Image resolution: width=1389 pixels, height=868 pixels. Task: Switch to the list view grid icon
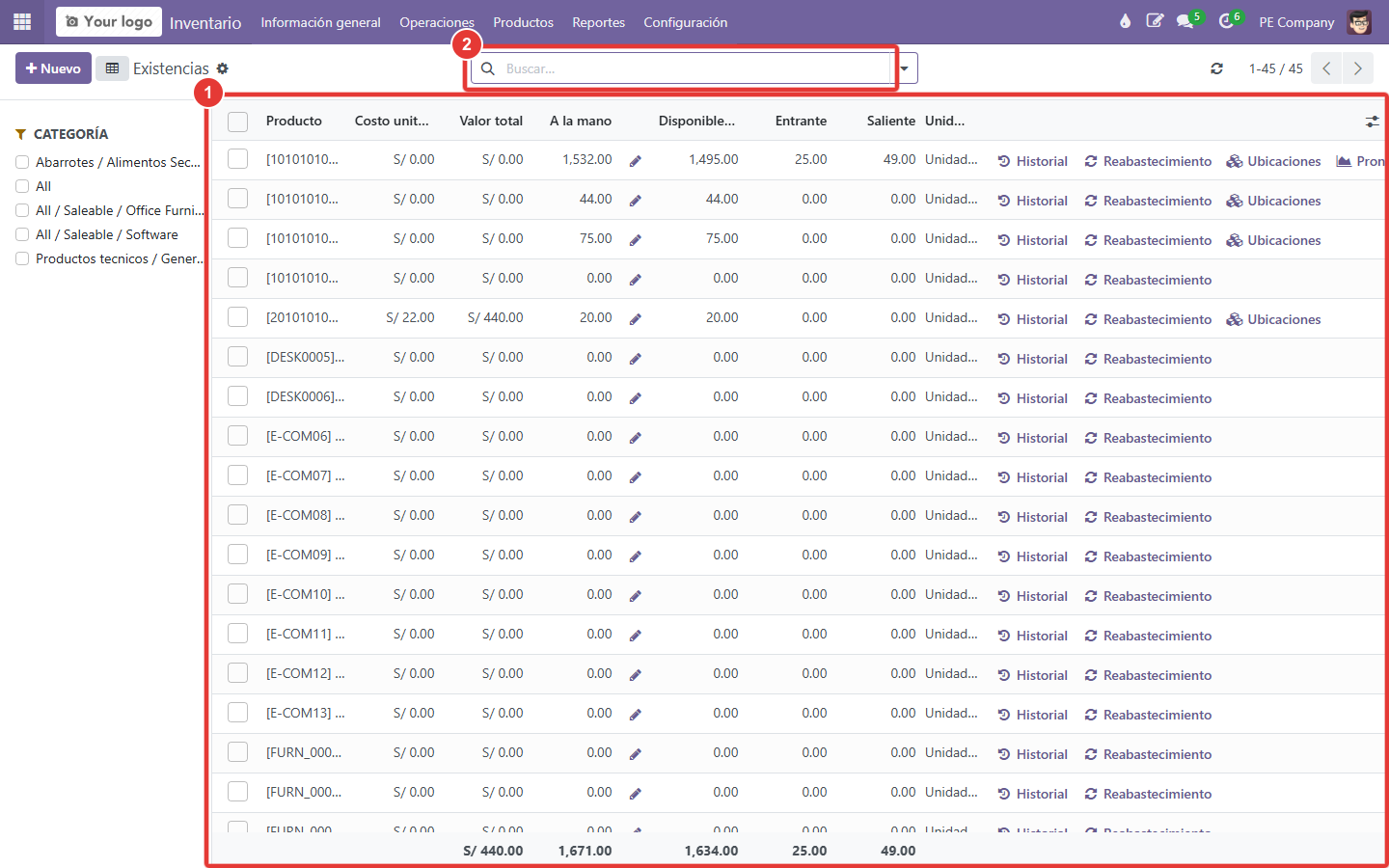point(112,68)
